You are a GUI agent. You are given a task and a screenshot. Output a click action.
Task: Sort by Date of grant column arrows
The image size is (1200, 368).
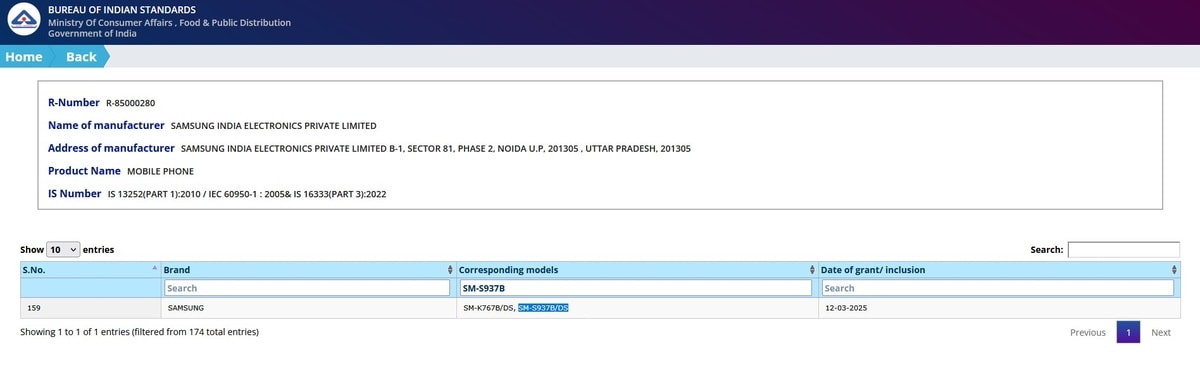[x=1174, y=270]
